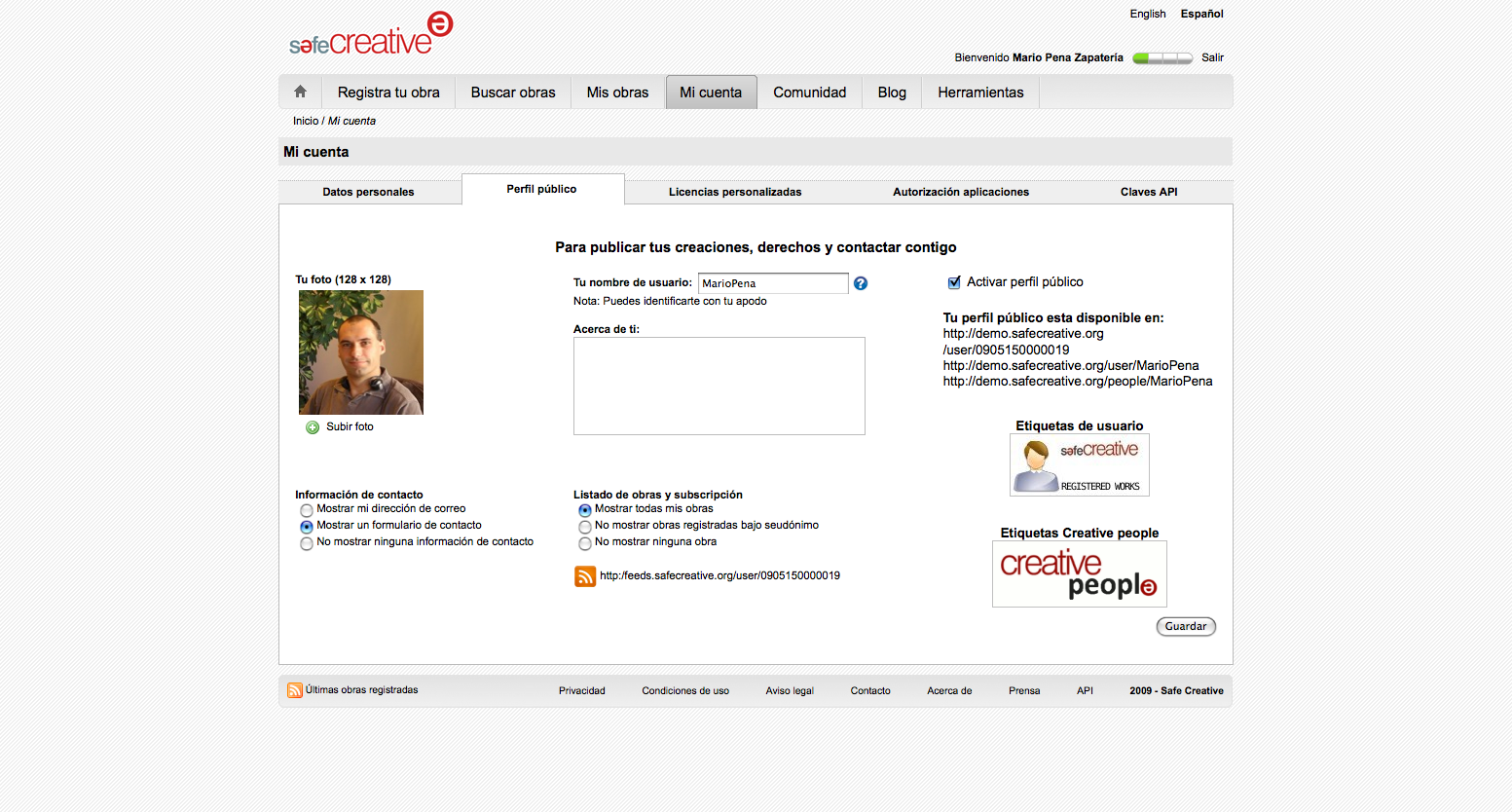
Task: Click the green Subir foto plus icon
Action: [x=313, y=427]
